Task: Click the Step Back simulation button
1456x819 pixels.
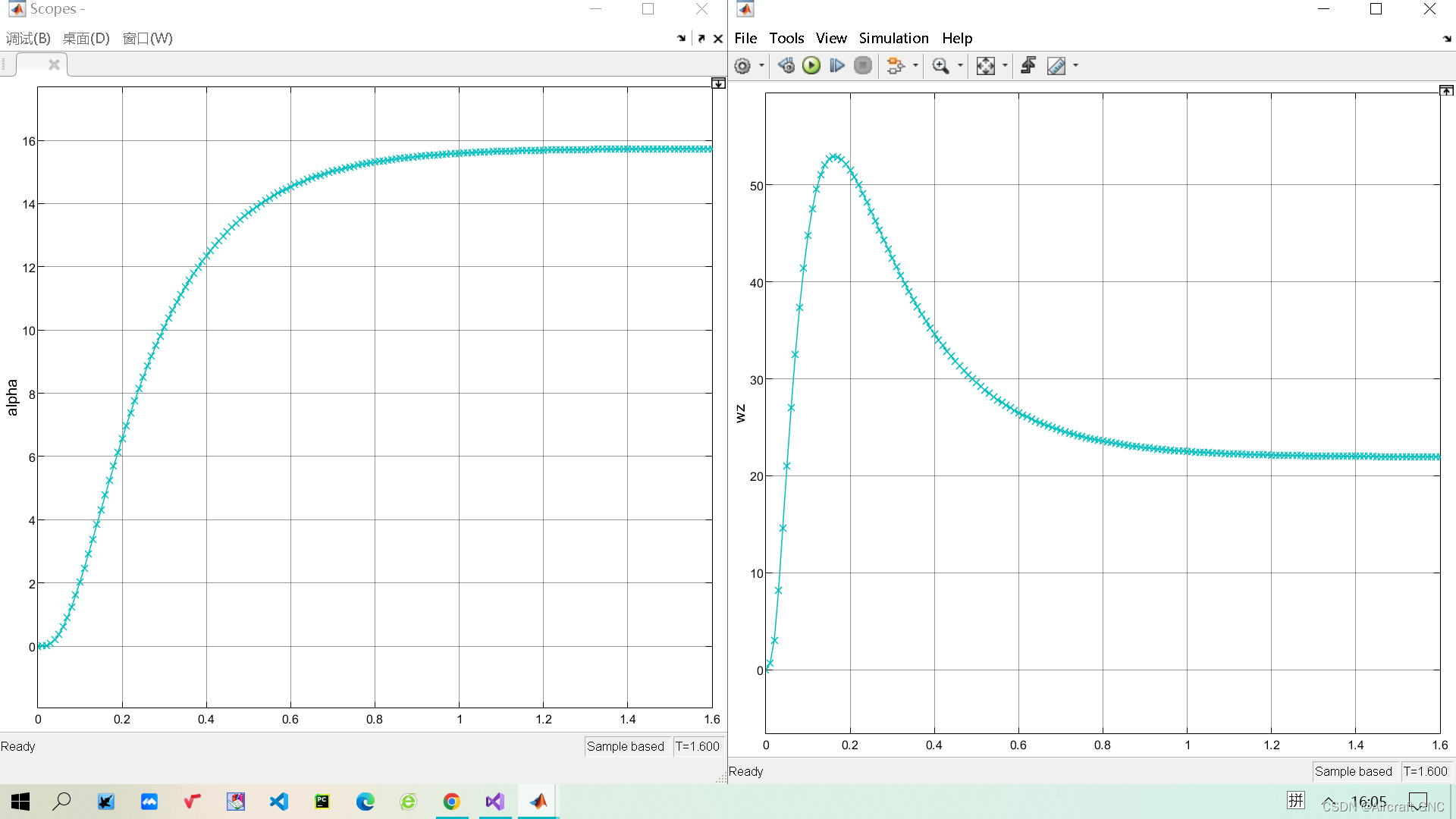Action: click(786, 66)
